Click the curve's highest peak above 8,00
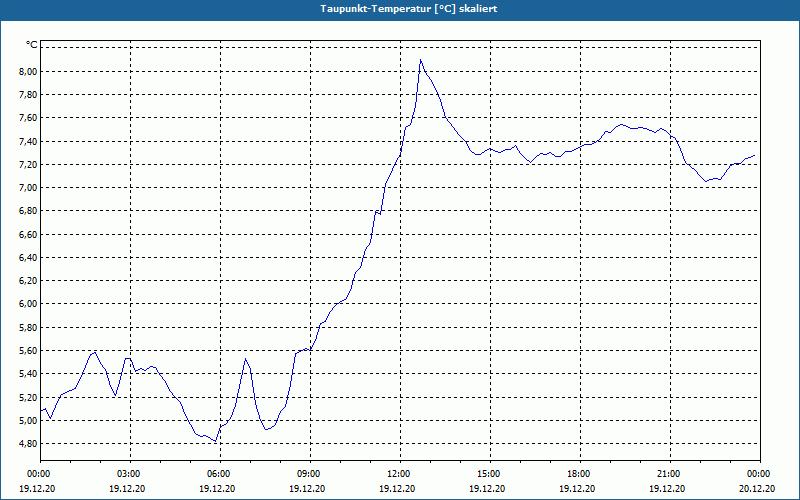The image size is (800, 500). point(420,60)
